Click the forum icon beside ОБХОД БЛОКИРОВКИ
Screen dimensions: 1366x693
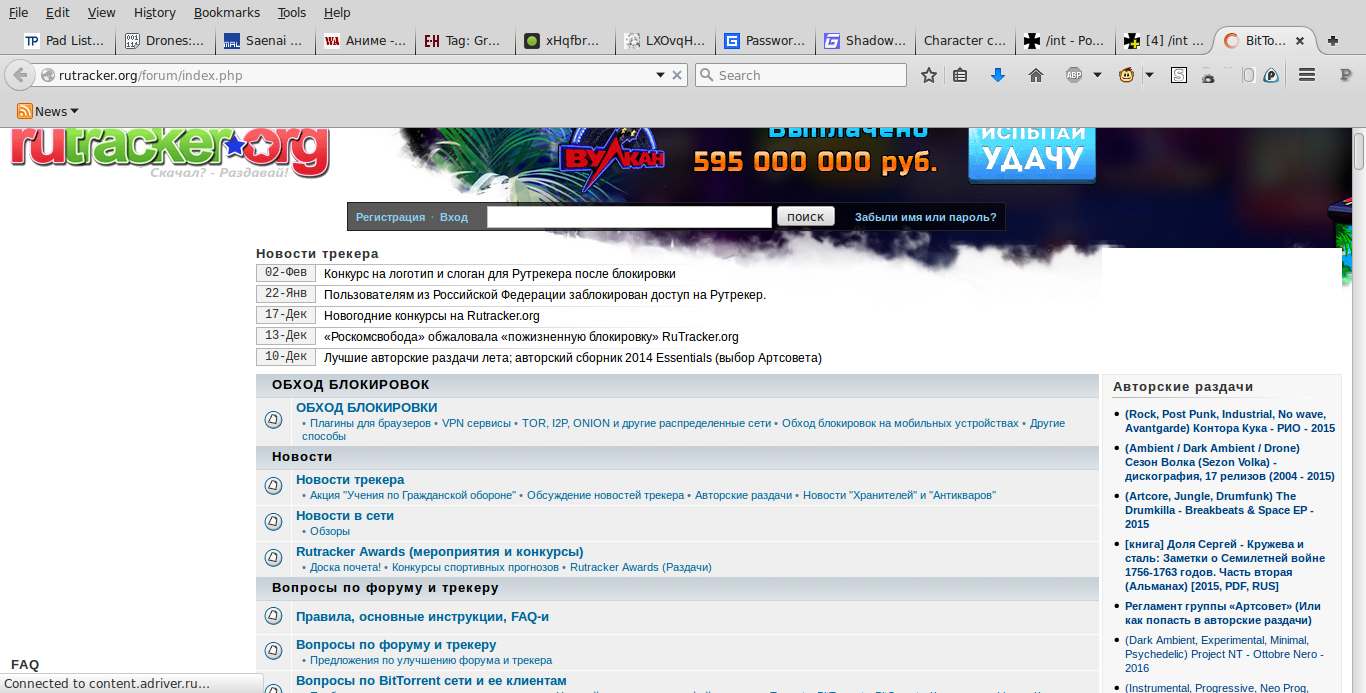pyautogui.click(x=273, y=420)
